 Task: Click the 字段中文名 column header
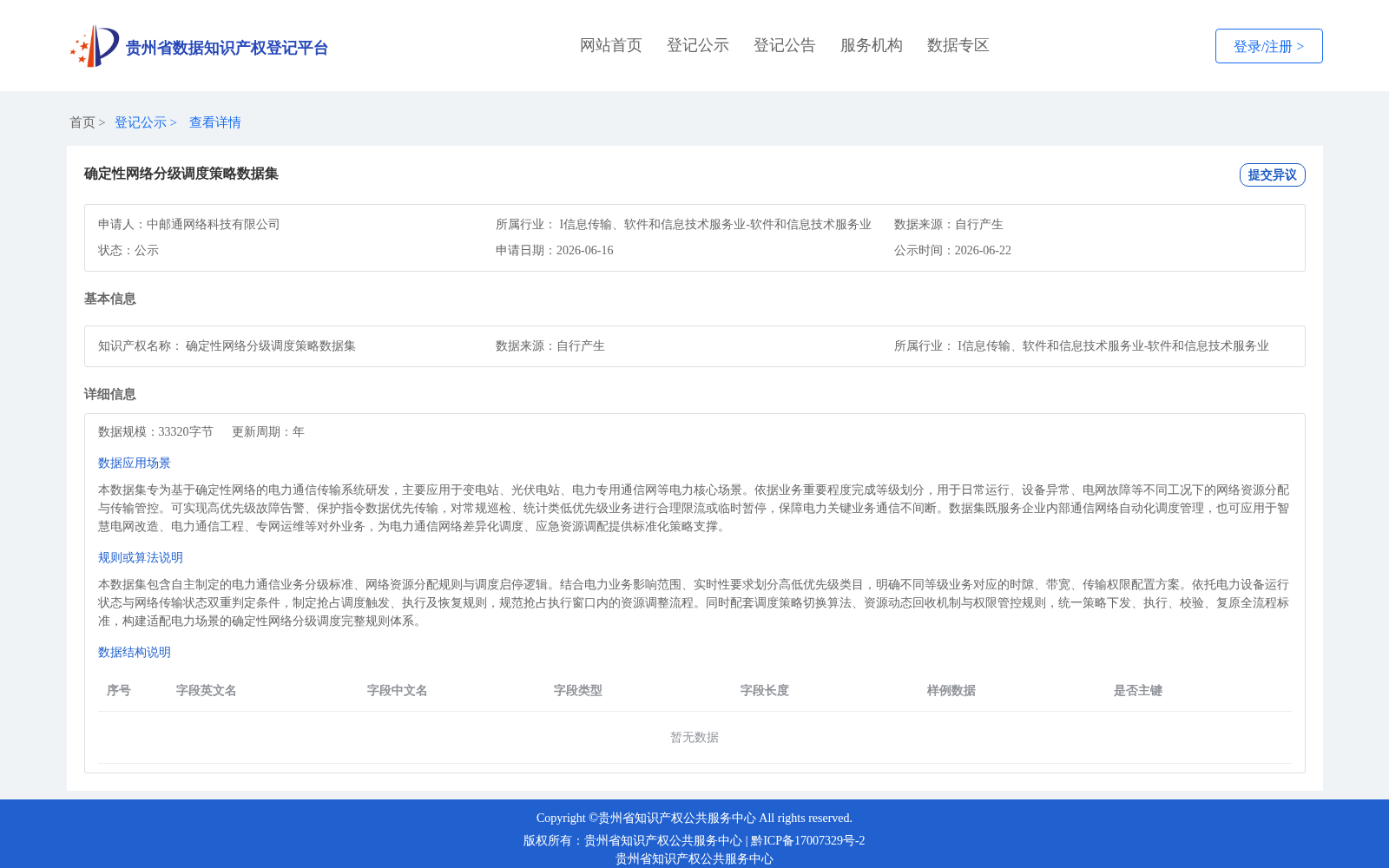(x=398, y=690)
